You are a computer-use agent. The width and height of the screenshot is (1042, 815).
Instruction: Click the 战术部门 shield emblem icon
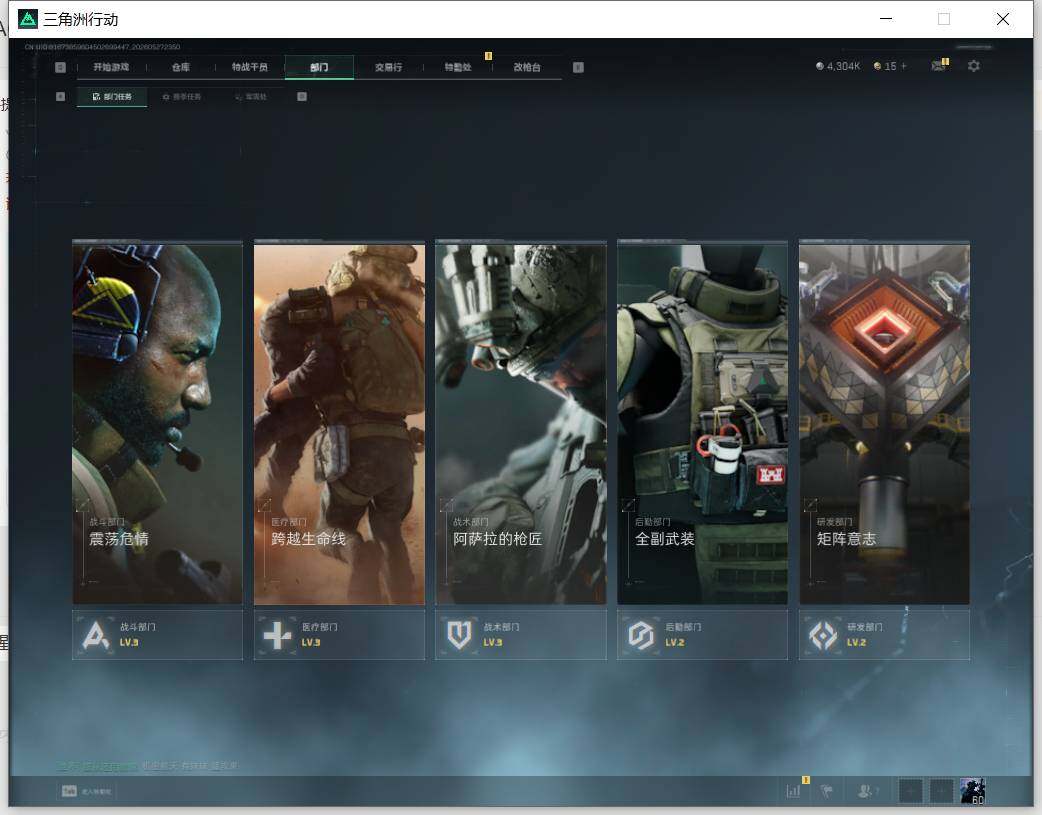point(459,635)
